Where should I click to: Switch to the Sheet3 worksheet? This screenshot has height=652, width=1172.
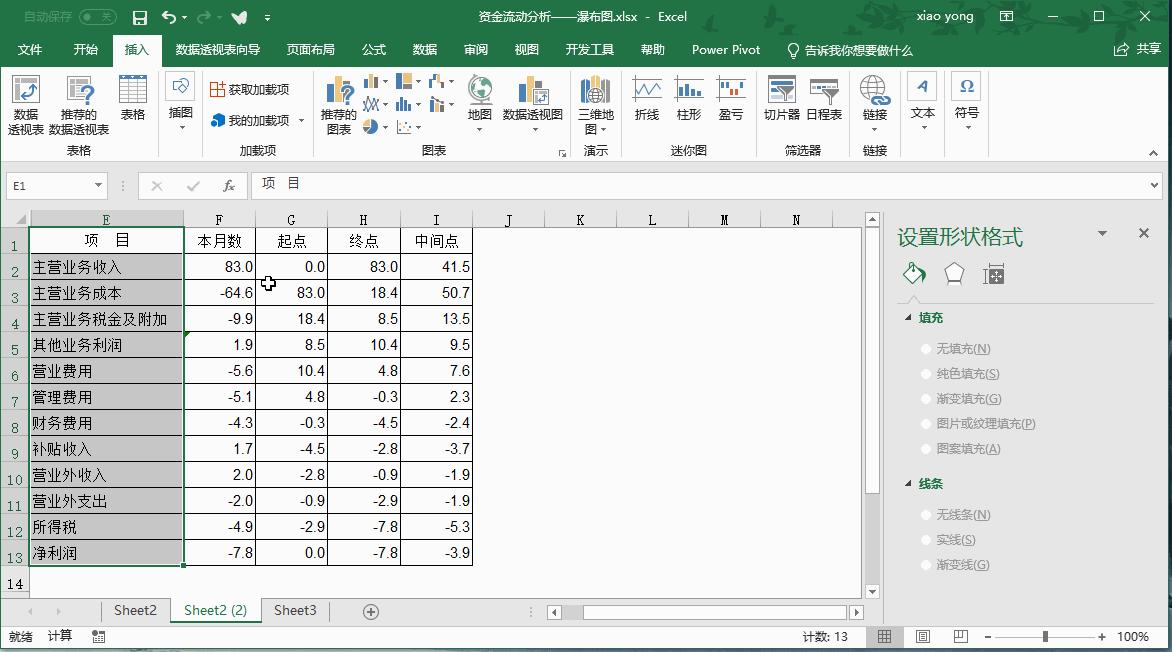pos(294,610)
